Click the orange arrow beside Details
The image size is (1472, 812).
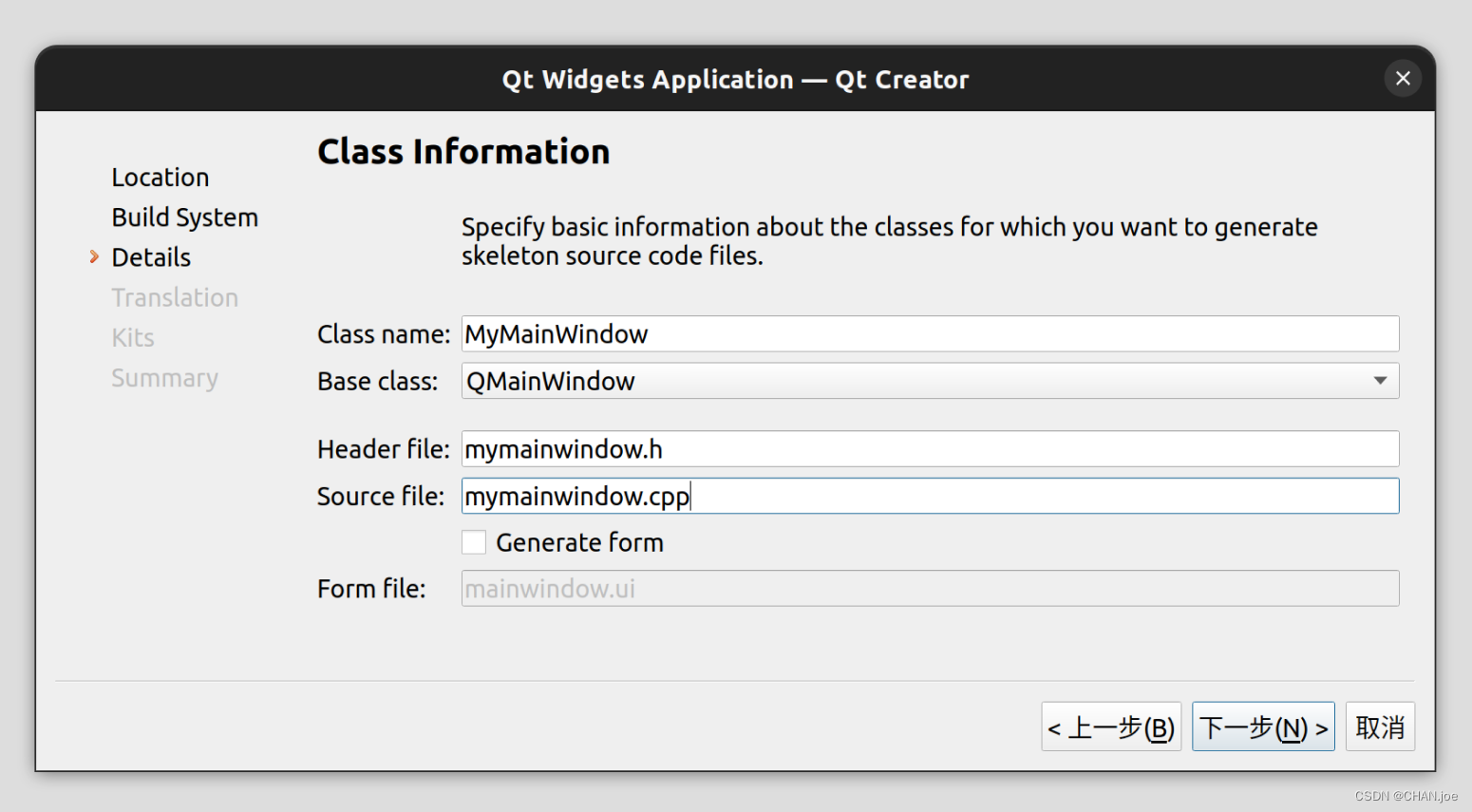(94, 256)
